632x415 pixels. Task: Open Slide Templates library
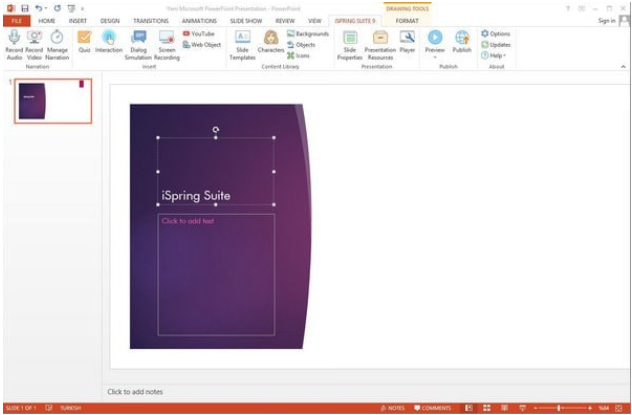click(242, 40)
